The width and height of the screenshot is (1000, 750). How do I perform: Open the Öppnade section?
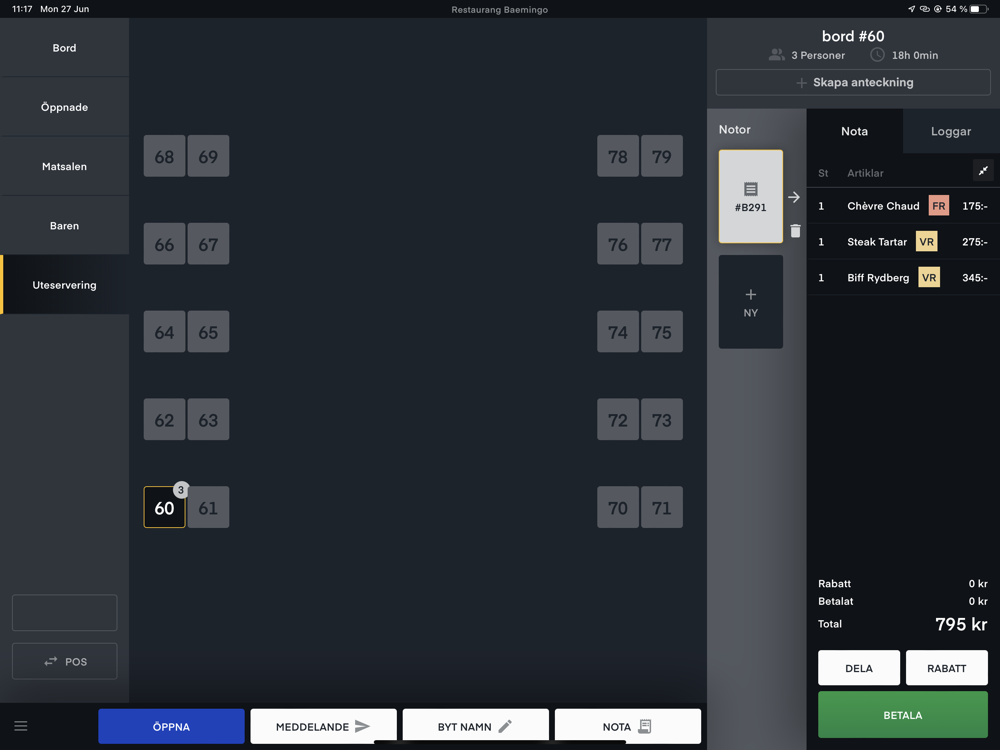[x=64, y=107]
